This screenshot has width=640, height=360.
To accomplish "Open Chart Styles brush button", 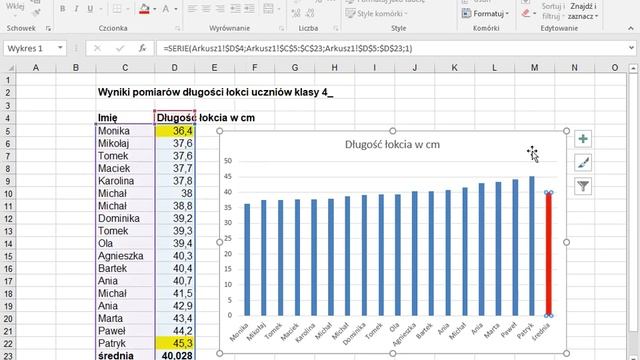I will (x=583, y=162).
